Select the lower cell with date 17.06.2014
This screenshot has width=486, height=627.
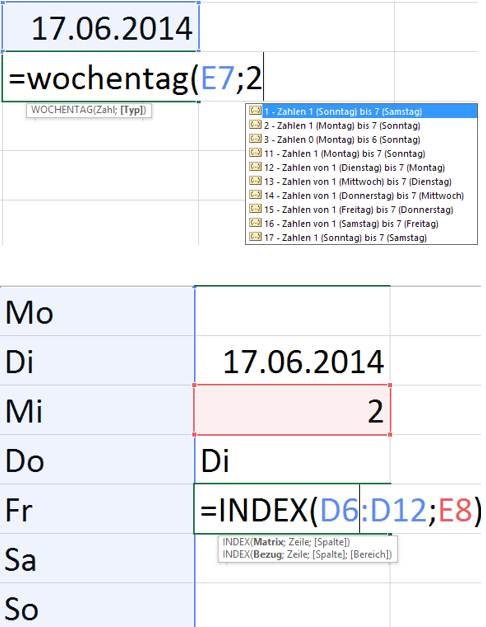[293, 361]
